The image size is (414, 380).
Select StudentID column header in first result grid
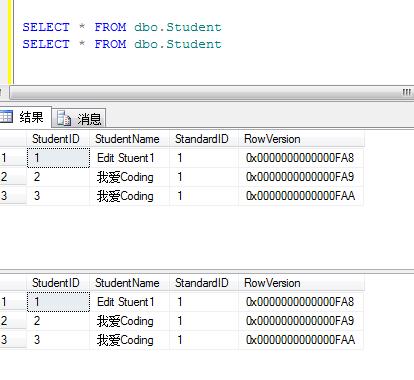58,139
